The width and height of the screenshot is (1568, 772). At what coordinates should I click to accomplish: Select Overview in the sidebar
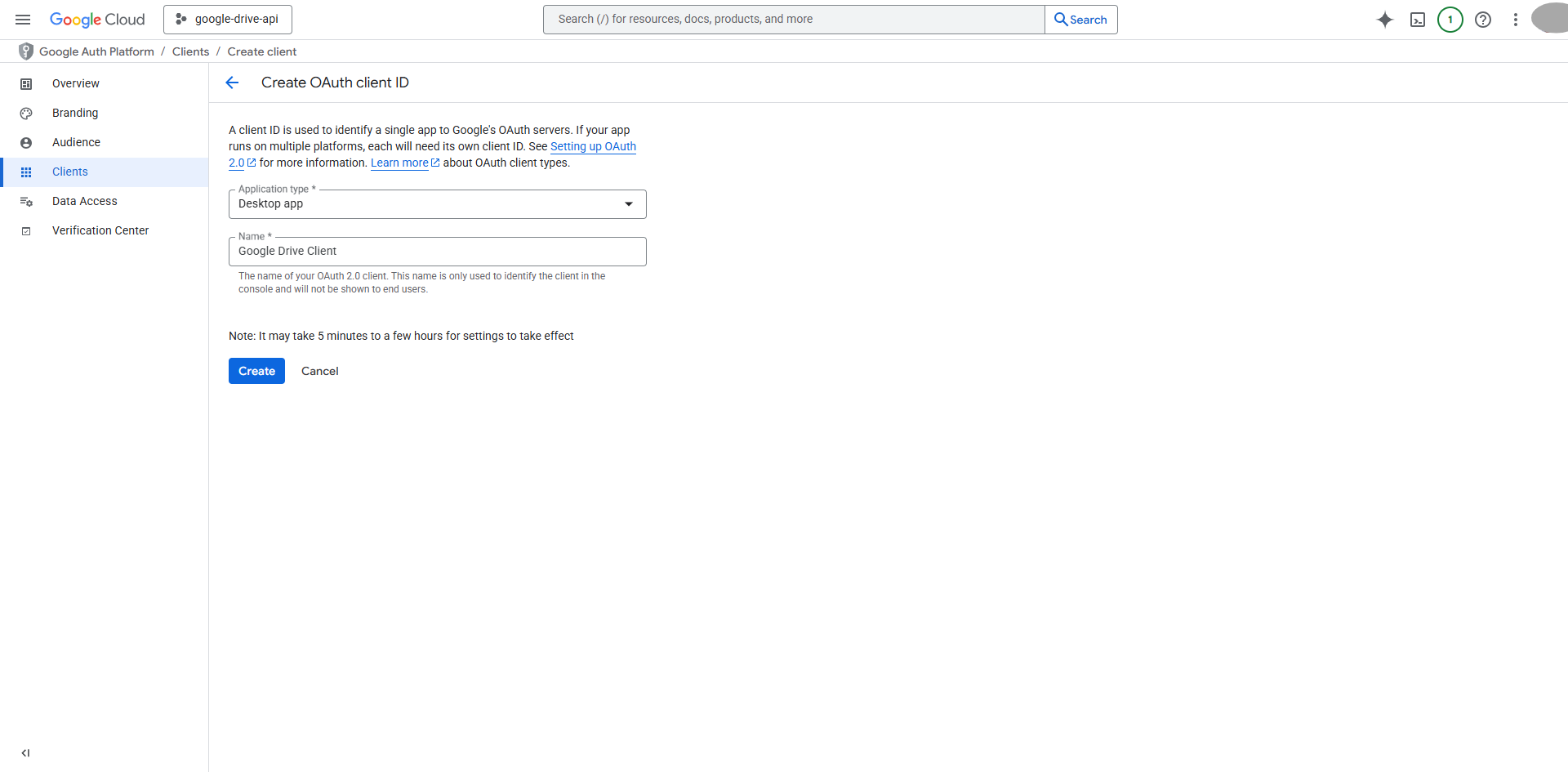(x=105, y=83)
